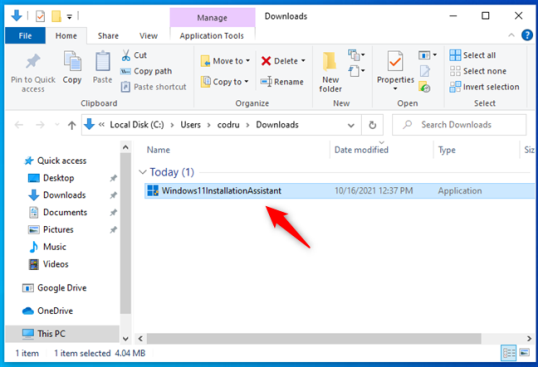Click the Properties checkmark icon
538x367 pixels.
[x=395, y=61]
